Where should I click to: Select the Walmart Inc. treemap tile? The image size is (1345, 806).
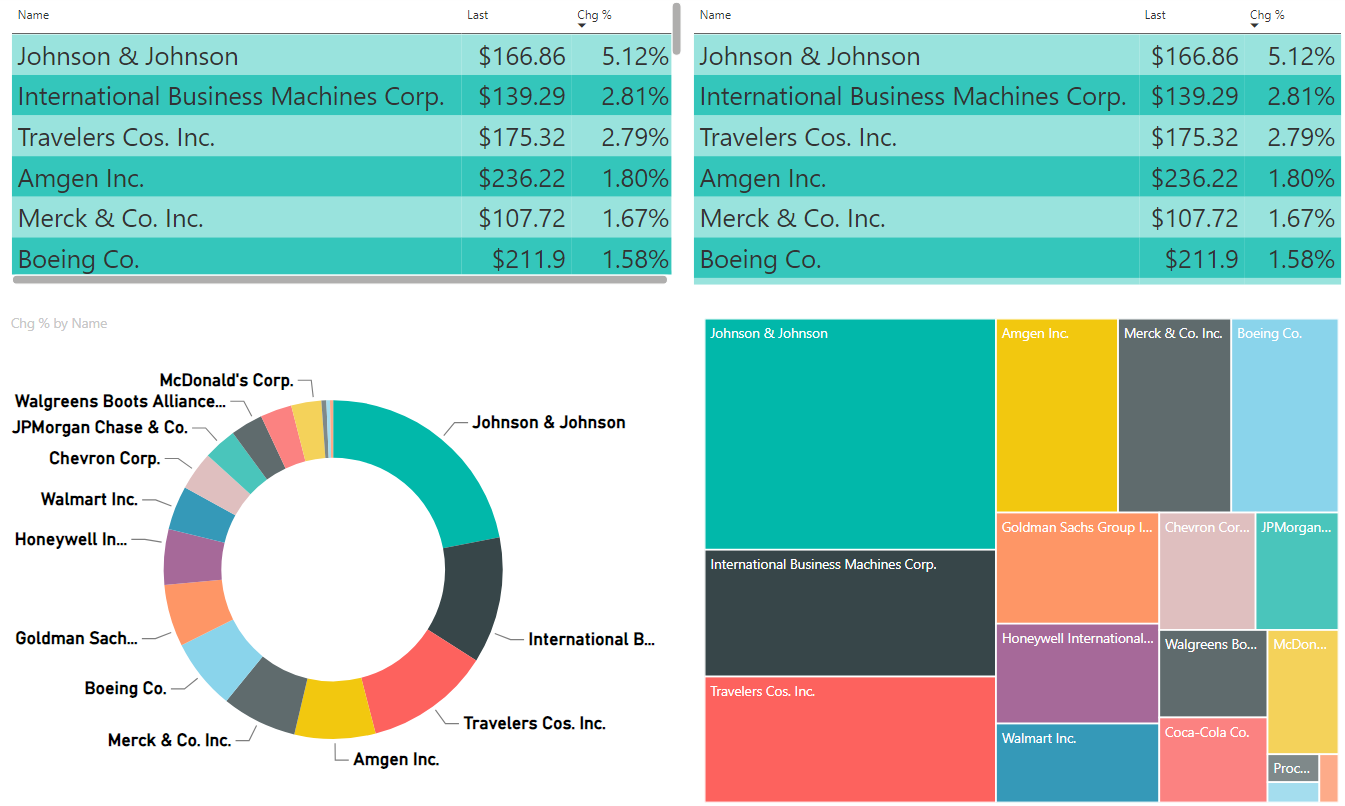(x=1078, y=762)
